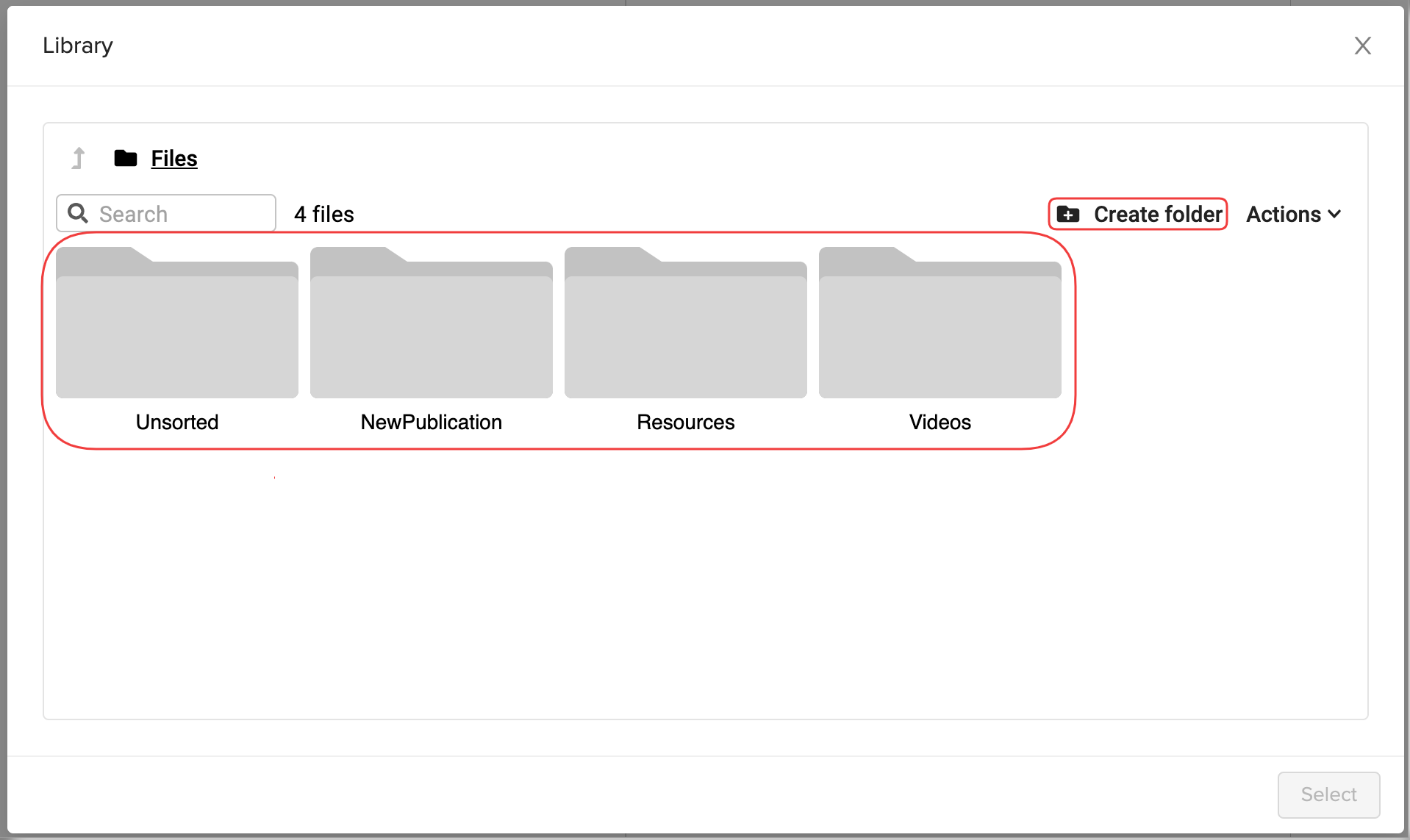
Task: Select the Unsorted folder name label
Action: 177,422
